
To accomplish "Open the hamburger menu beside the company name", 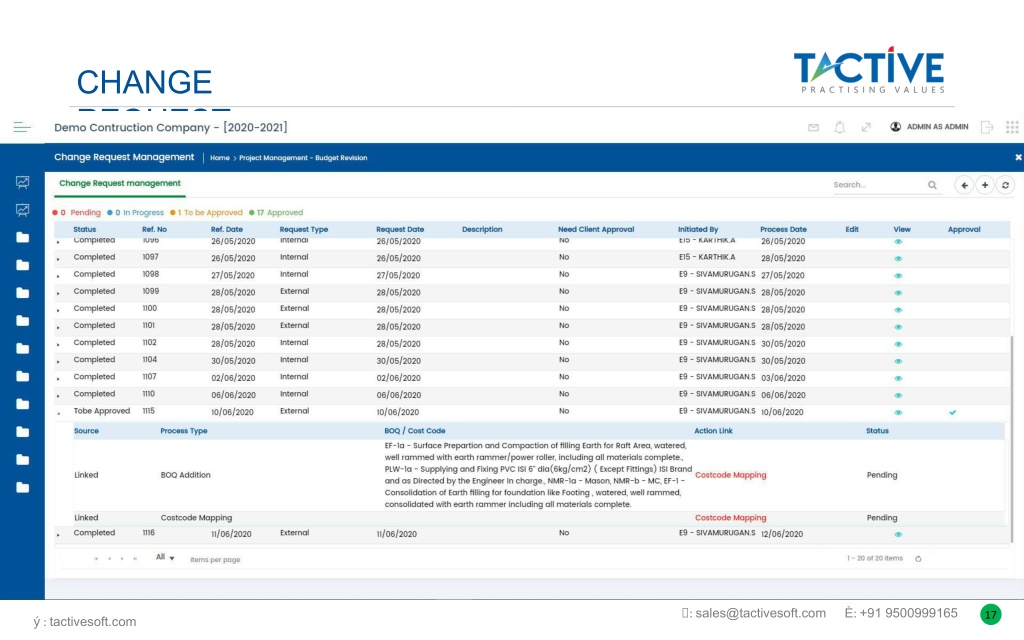I will point(22,127).
